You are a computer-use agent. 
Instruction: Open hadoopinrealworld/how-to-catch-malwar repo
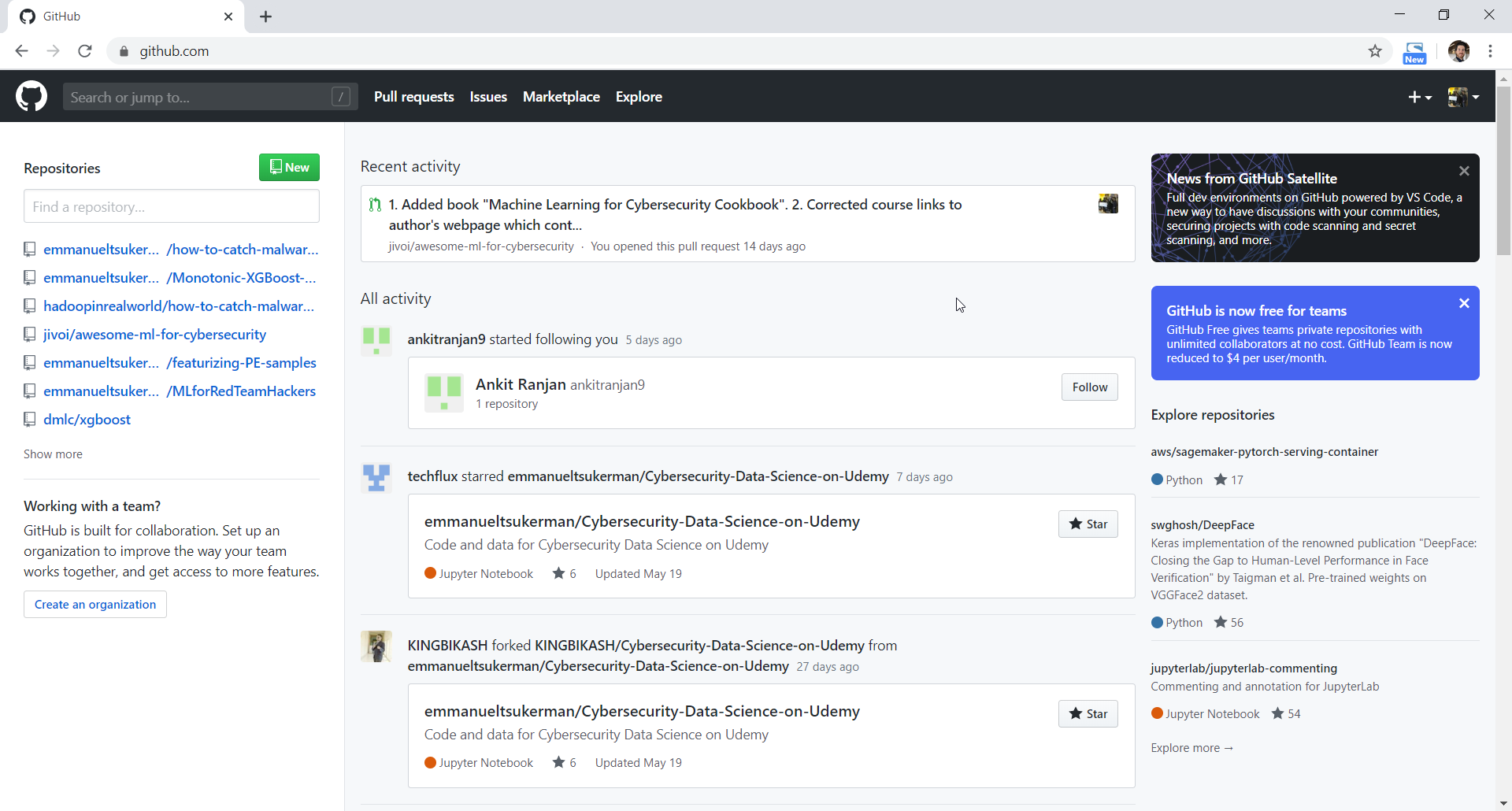pos(179,306)
